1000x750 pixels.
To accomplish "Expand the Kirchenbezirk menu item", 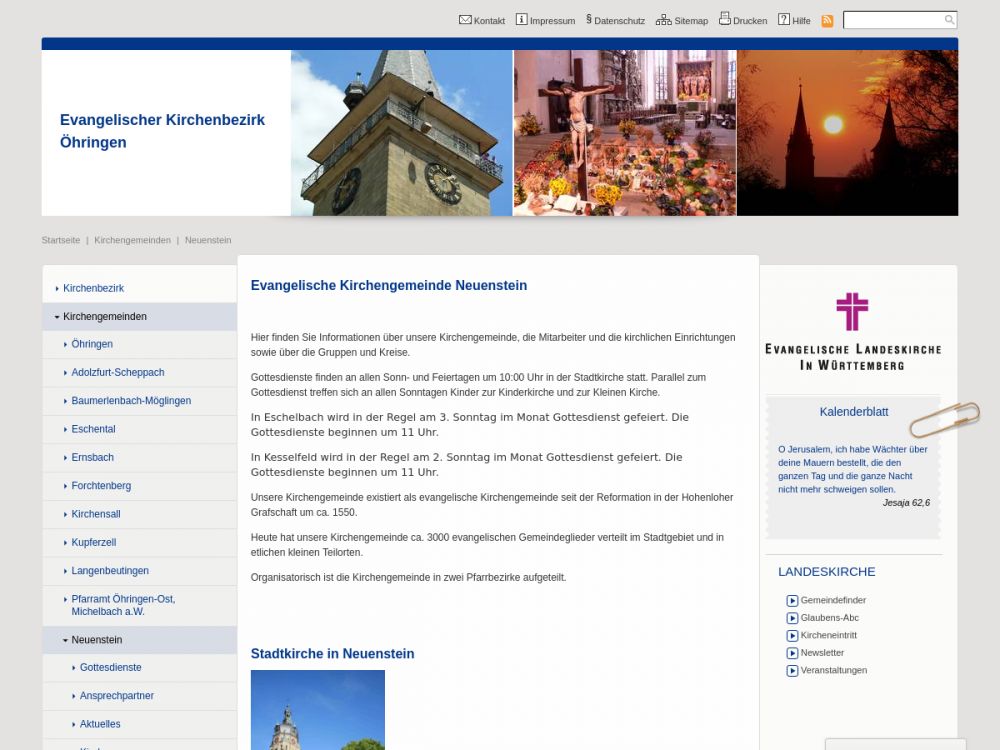I will [58, 289].
